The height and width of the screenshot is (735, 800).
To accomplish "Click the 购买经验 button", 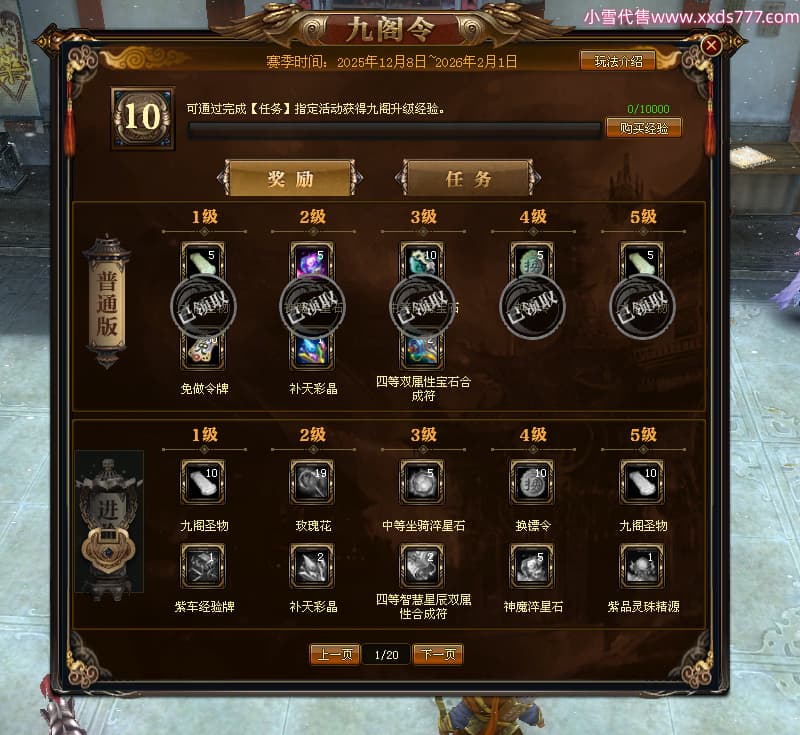I will click(x=644, y=128).
